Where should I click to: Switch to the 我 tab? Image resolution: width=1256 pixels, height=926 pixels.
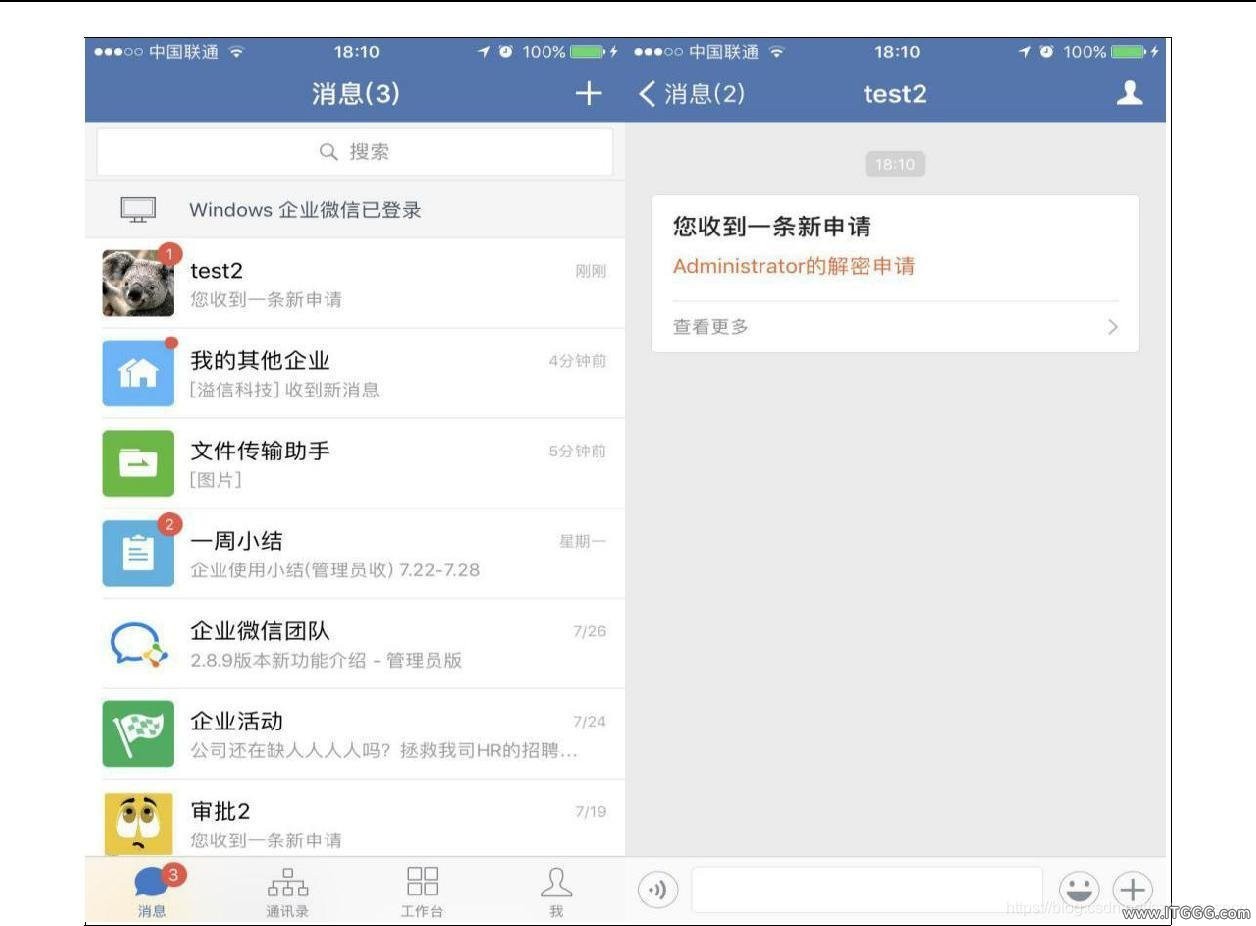556,892
